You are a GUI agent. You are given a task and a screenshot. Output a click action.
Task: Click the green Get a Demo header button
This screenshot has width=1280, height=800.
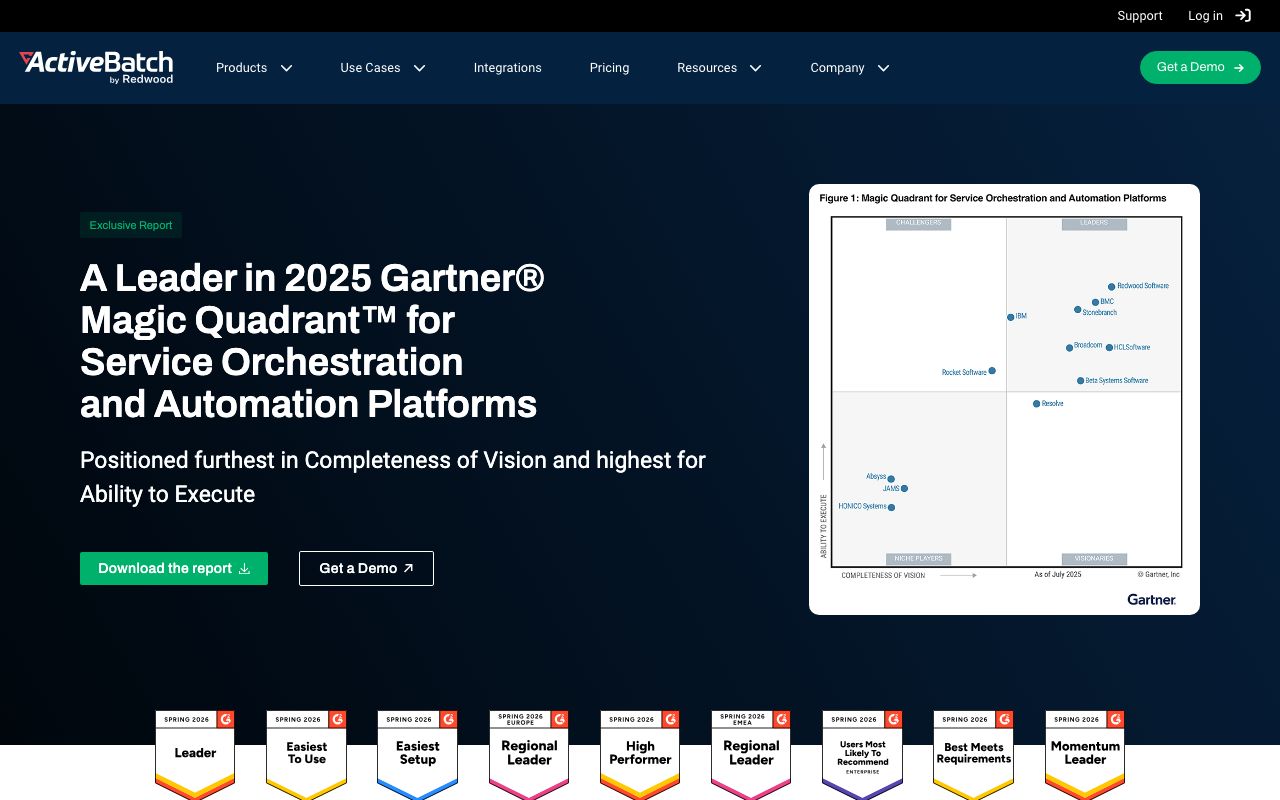tap(1200, 67)
